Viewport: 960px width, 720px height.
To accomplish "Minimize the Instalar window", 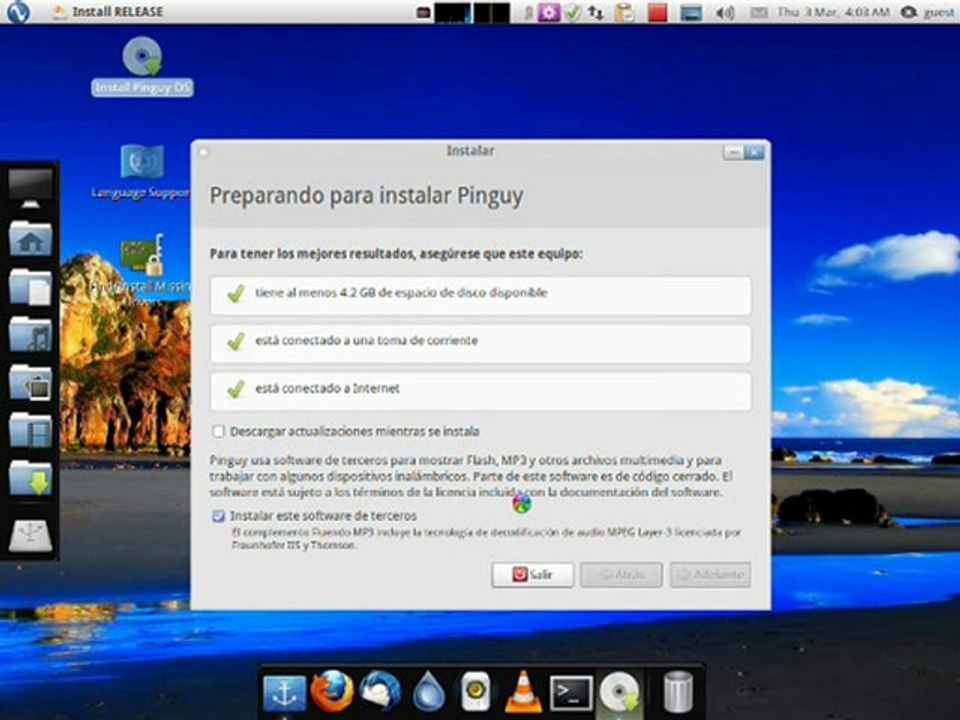I will pos(733,152).
